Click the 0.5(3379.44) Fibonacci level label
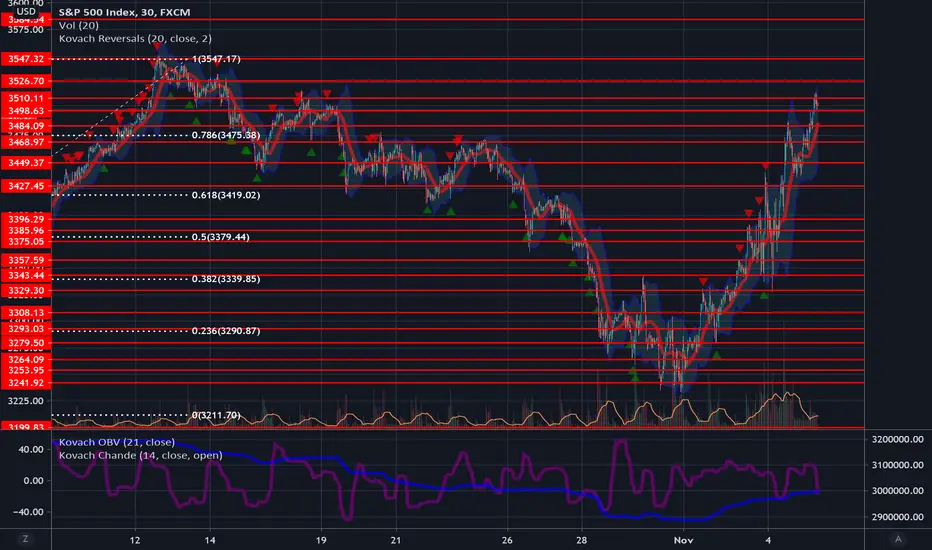The height and width of the screenshot is (550, 932). click(x=221, y=237)
